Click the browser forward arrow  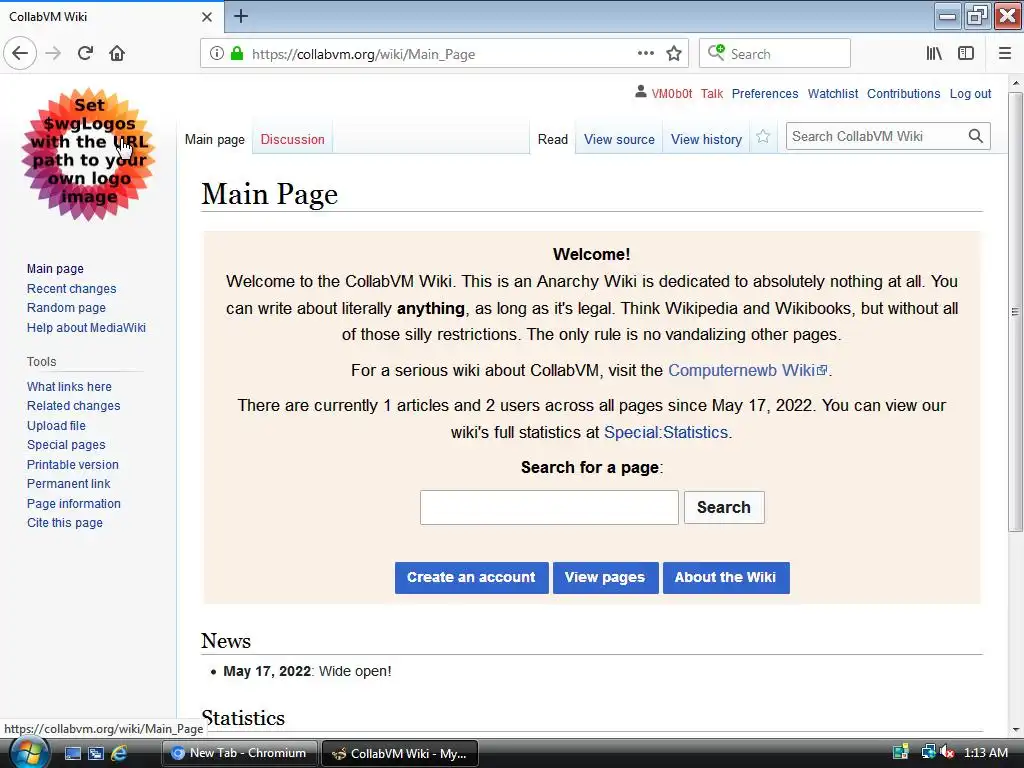point(53,53)
